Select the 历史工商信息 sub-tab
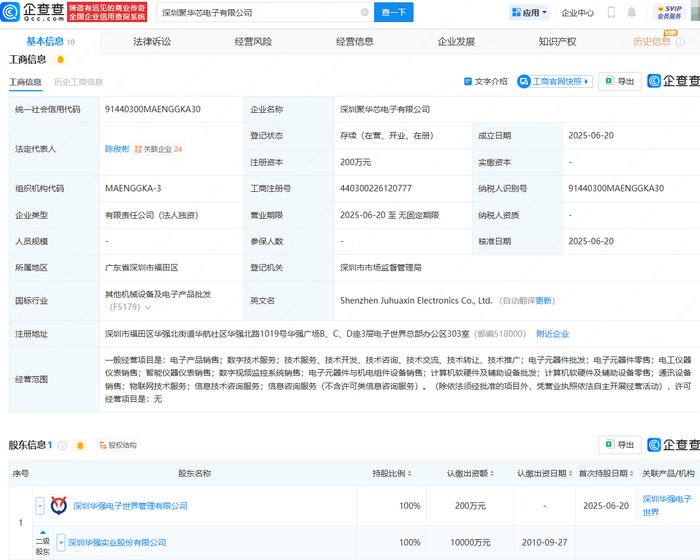This screenshot has height=560, width=700. pyautogui.click(x=78, y=82)
